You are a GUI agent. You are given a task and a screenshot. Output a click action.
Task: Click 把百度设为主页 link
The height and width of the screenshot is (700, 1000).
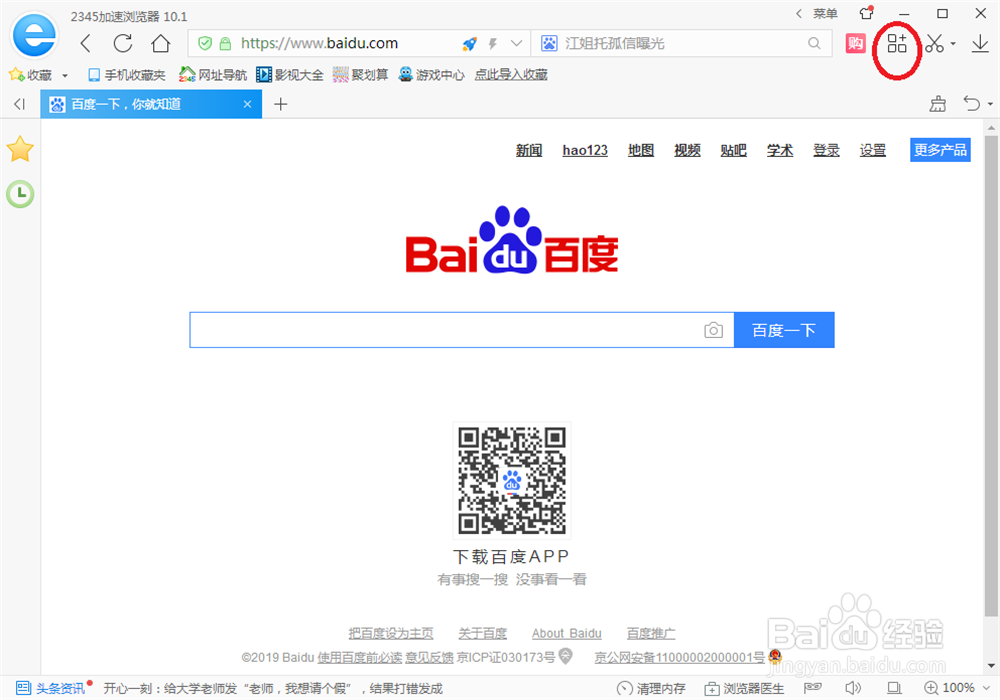pos(391,634)
